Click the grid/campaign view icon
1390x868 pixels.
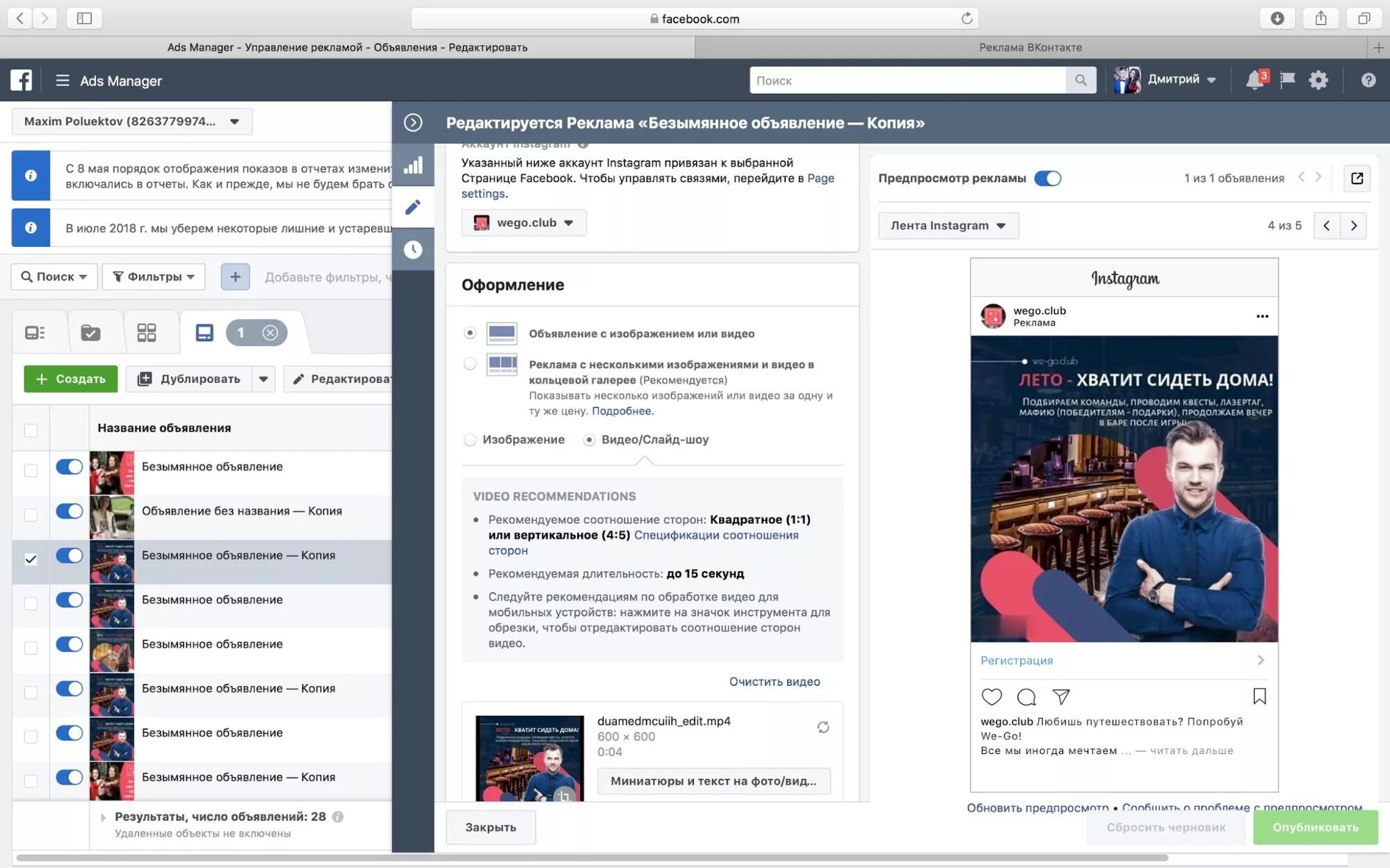coord(147,331)
